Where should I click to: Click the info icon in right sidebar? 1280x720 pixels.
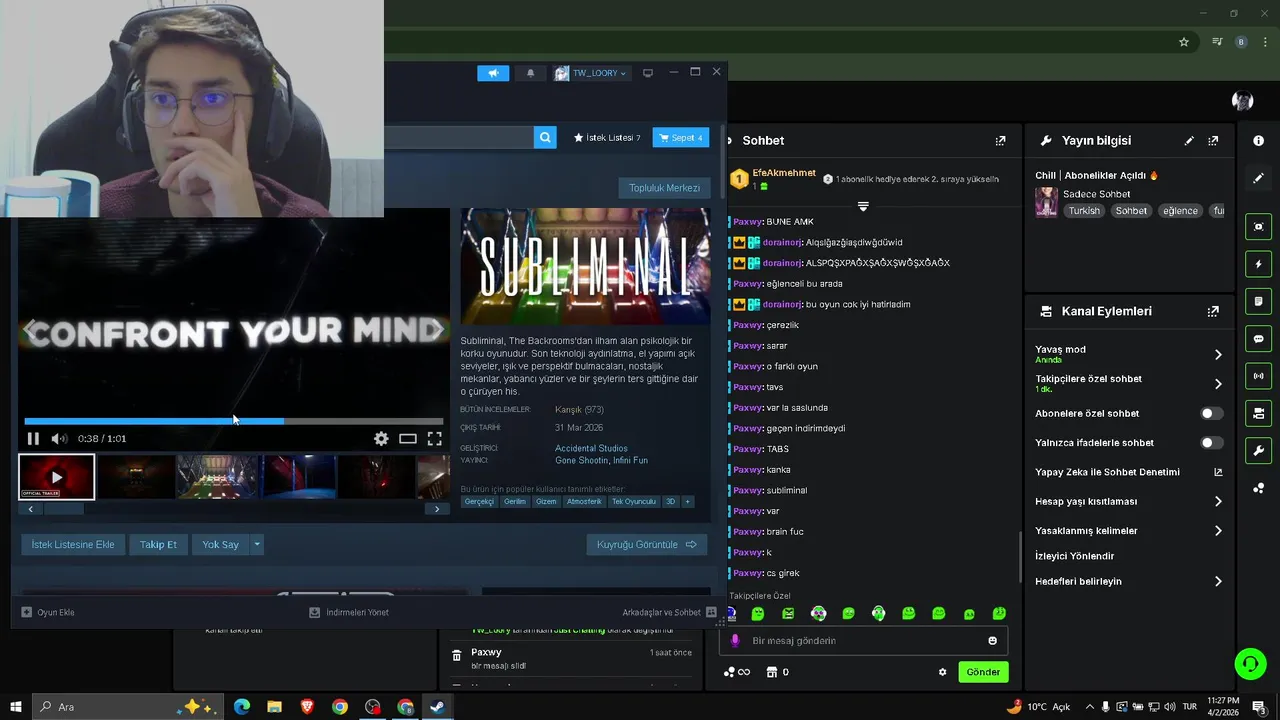[x=1258, y=141]
